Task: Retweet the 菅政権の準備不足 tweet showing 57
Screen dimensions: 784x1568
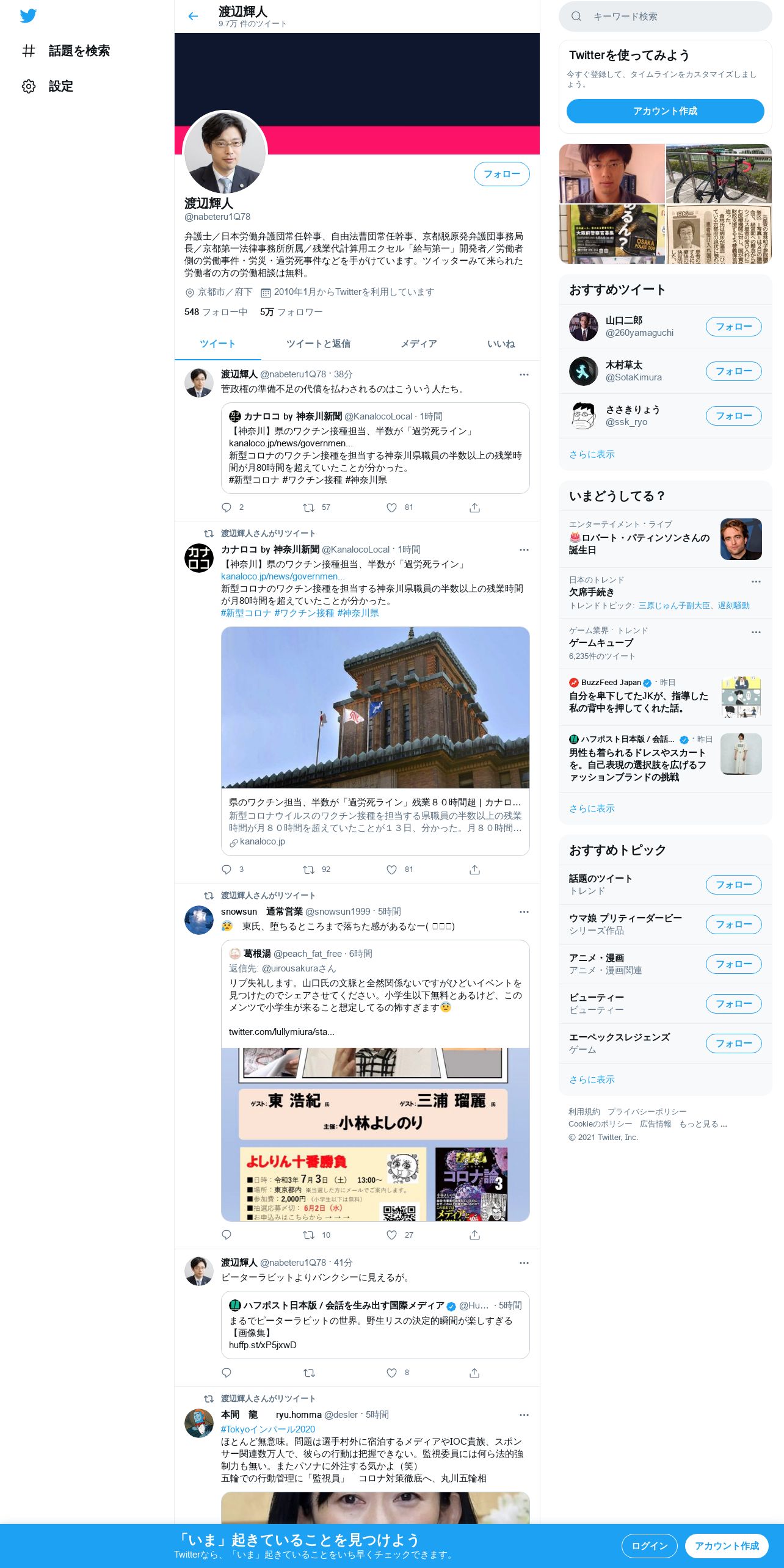Action: pyautogui.click(x=309, y=507)
